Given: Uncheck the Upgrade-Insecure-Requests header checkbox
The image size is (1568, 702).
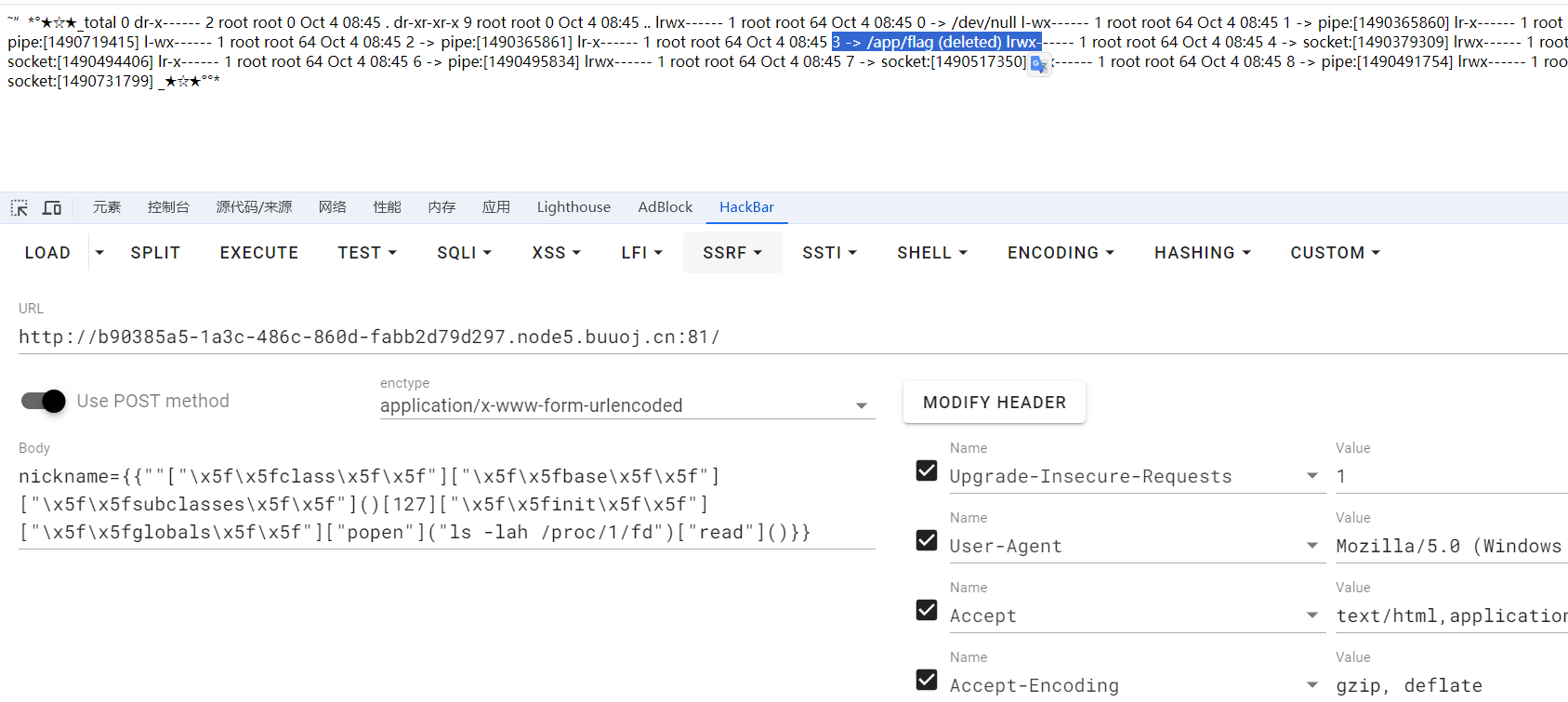Looking at the screenshot, I should (927, 470).
